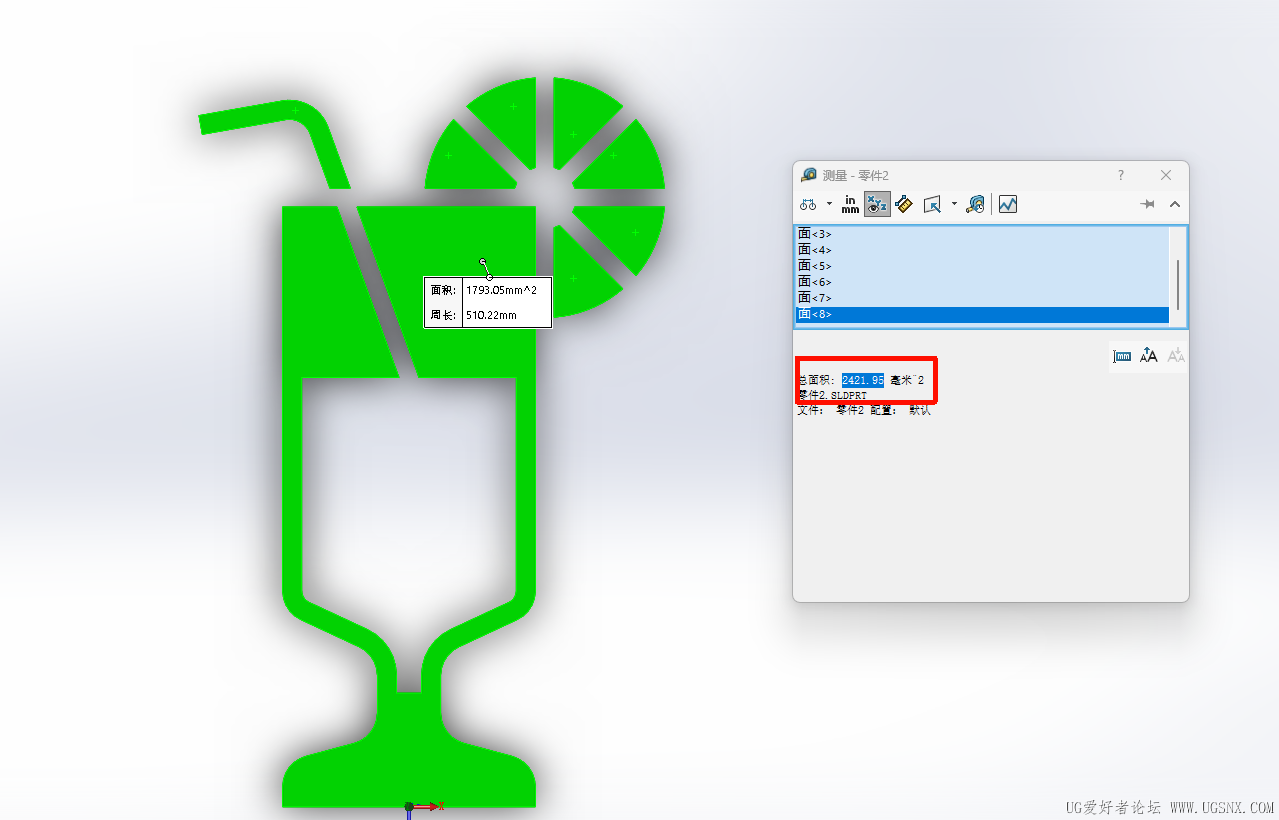This screenshot has width=1279, height=820.
Task: Select 面<4> in selection list
Action: coord(982,250)
